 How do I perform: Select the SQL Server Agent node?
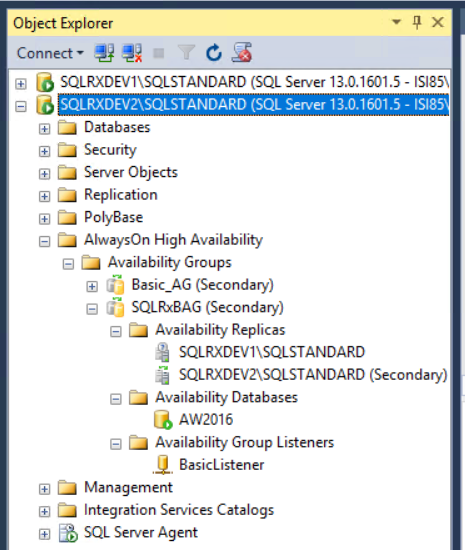tap(141, 532)
